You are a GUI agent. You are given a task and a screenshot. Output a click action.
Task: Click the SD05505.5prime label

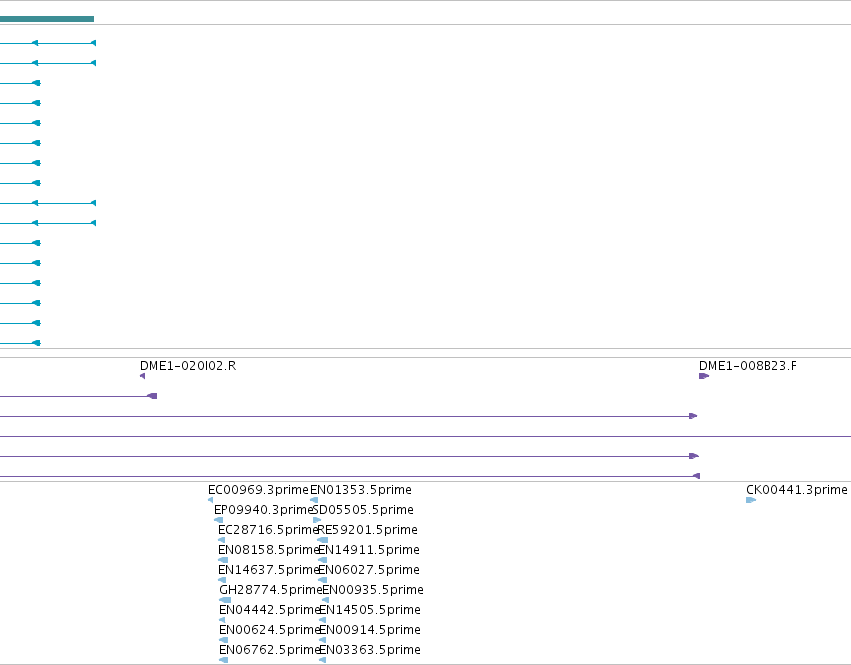click(363, 510)
